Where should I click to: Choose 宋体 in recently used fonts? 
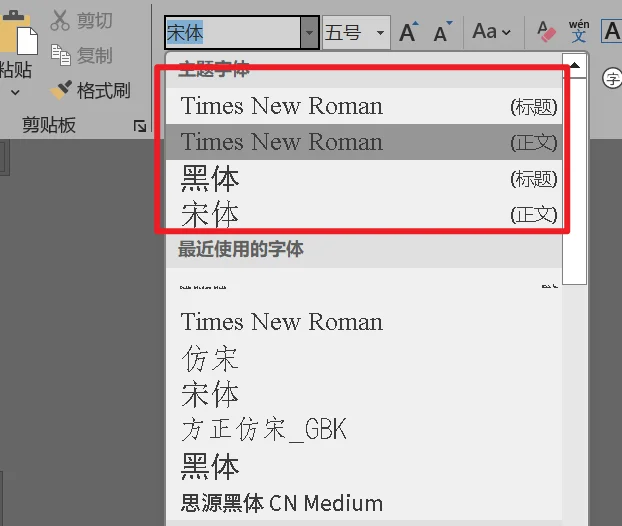coord(364,394)
